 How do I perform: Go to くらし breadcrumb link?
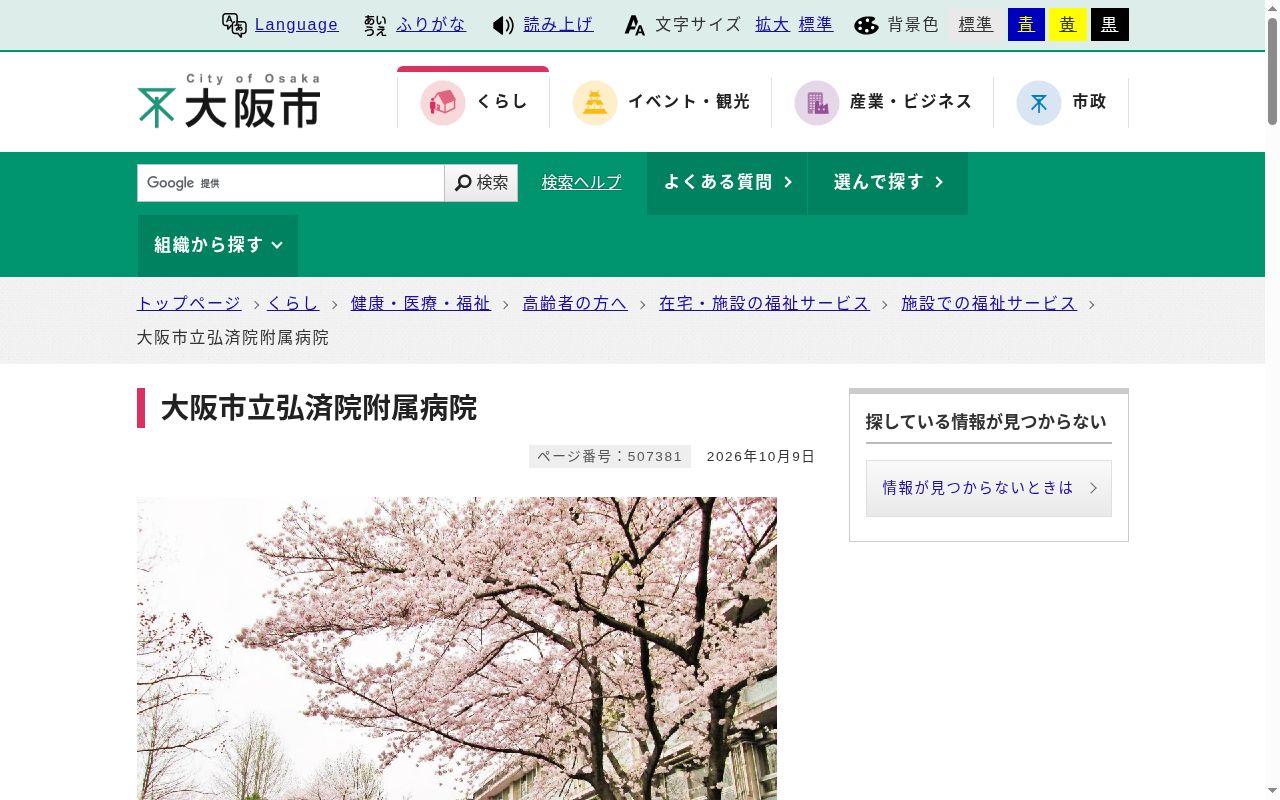click(x=293, y=304)
